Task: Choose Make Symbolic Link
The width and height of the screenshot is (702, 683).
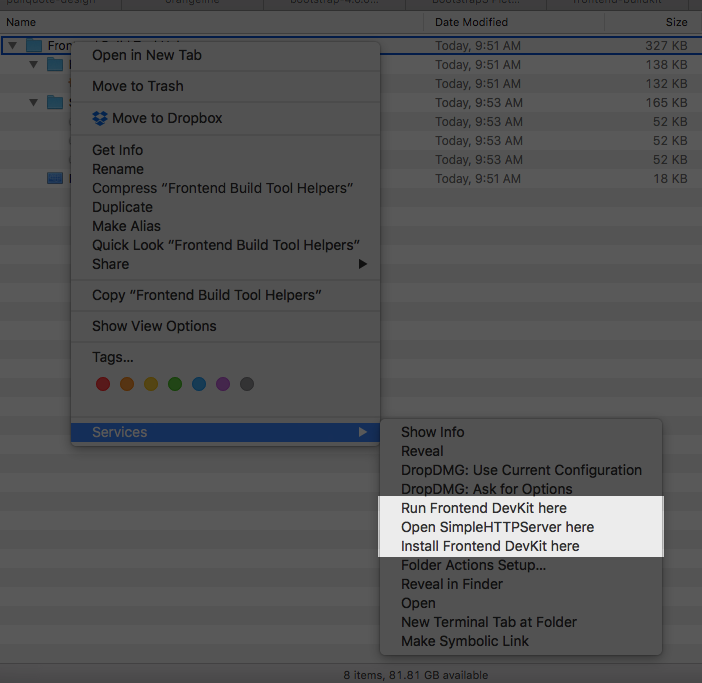Action: [x=521, y=641]
